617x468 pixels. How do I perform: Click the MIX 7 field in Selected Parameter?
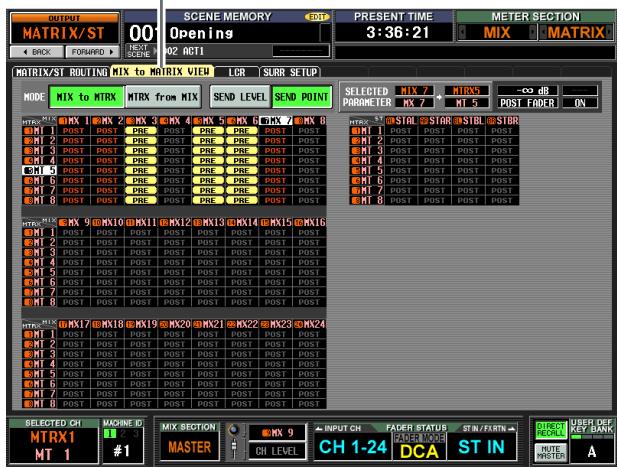pos(414,91)
